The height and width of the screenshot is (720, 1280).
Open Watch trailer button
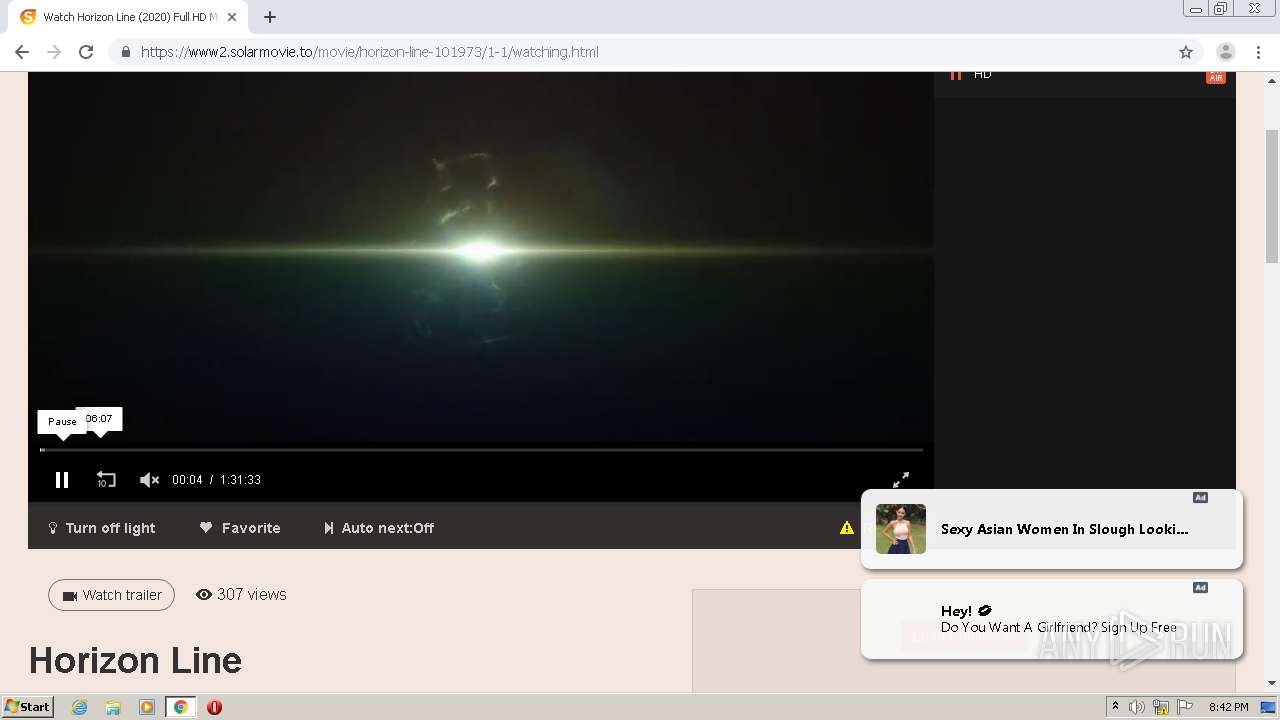click(x=111, y=595)
